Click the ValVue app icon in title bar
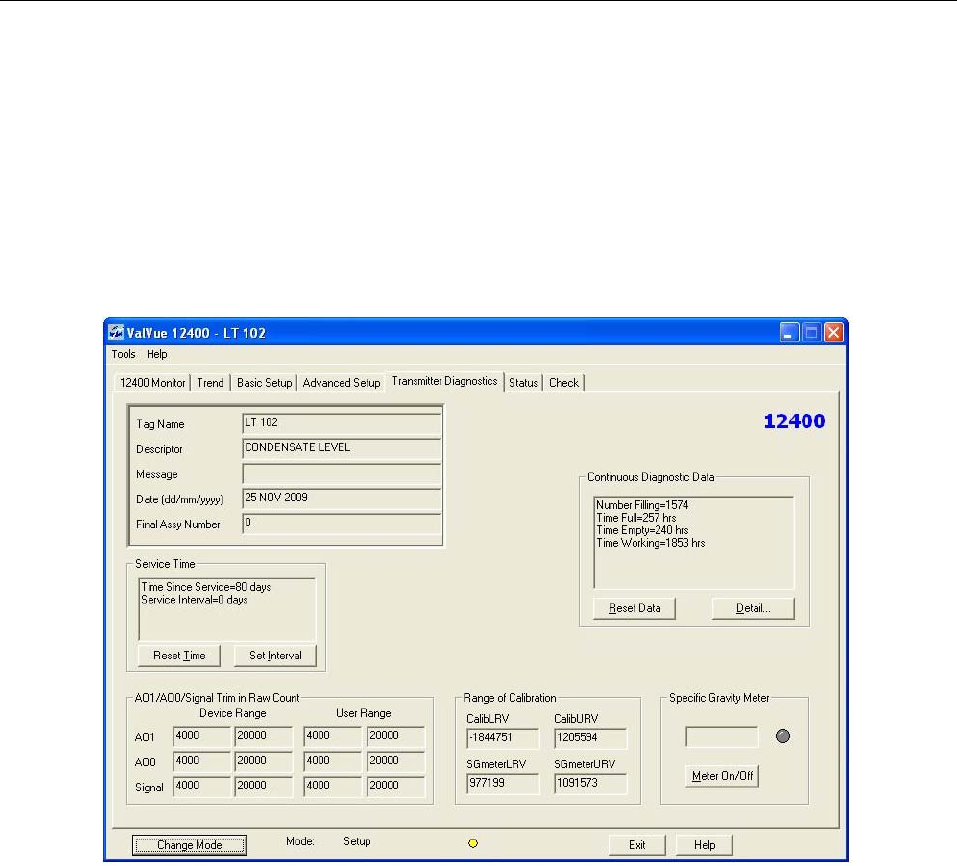 pos(115,333)
